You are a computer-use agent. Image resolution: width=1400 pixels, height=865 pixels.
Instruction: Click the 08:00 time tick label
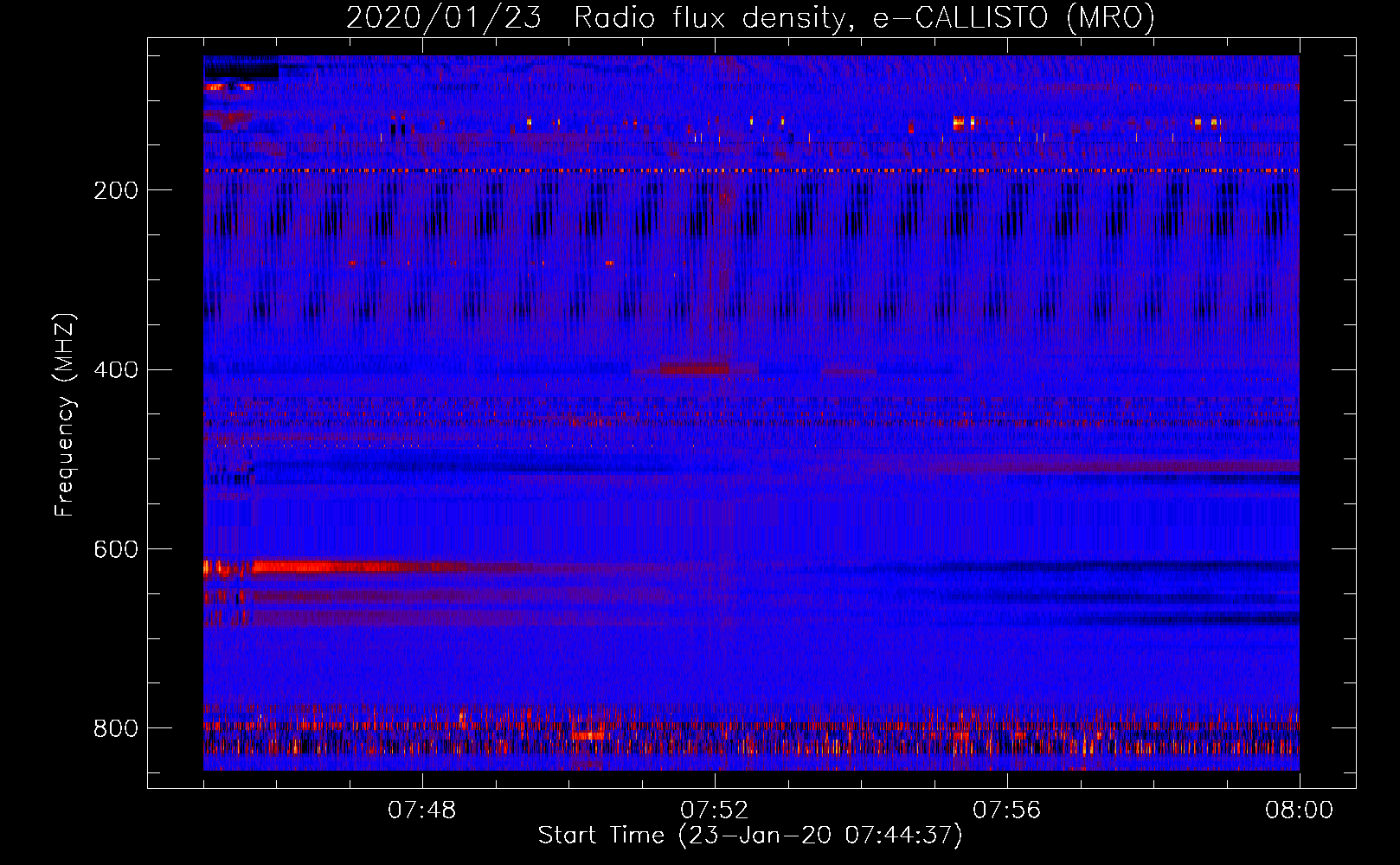tap(1300, 811)
